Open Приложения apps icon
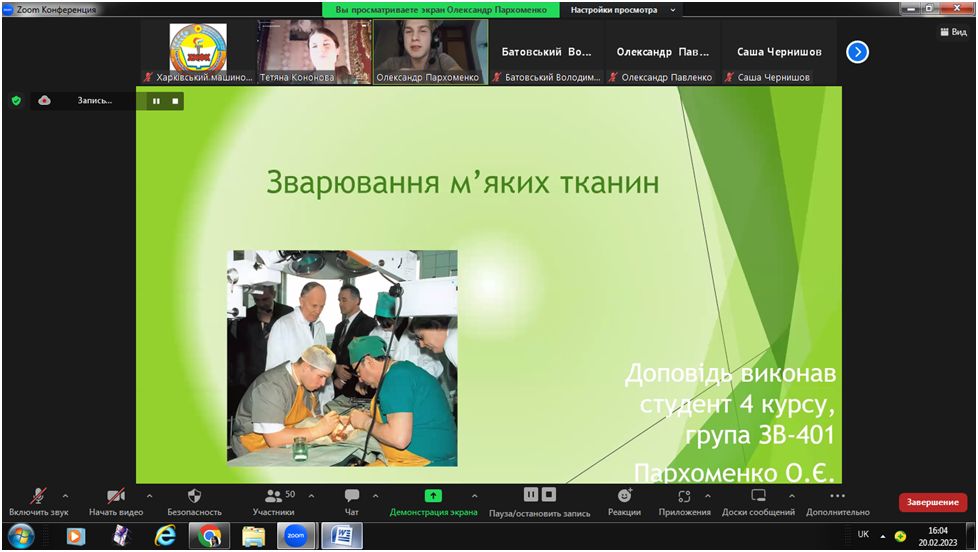The image size is (978, 552). pyautogui.click(x=684, y=496)
